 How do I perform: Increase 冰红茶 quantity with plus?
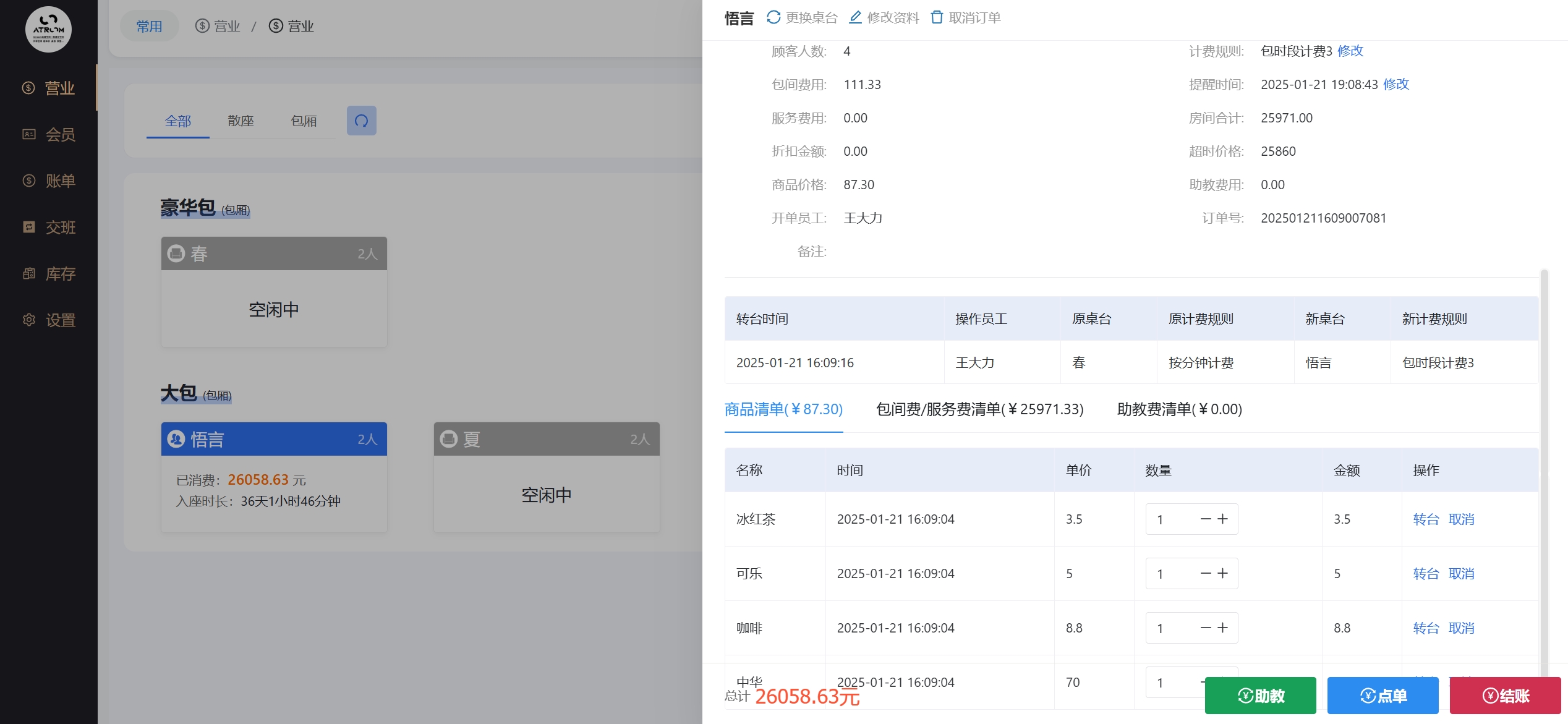pos(1222,519)
